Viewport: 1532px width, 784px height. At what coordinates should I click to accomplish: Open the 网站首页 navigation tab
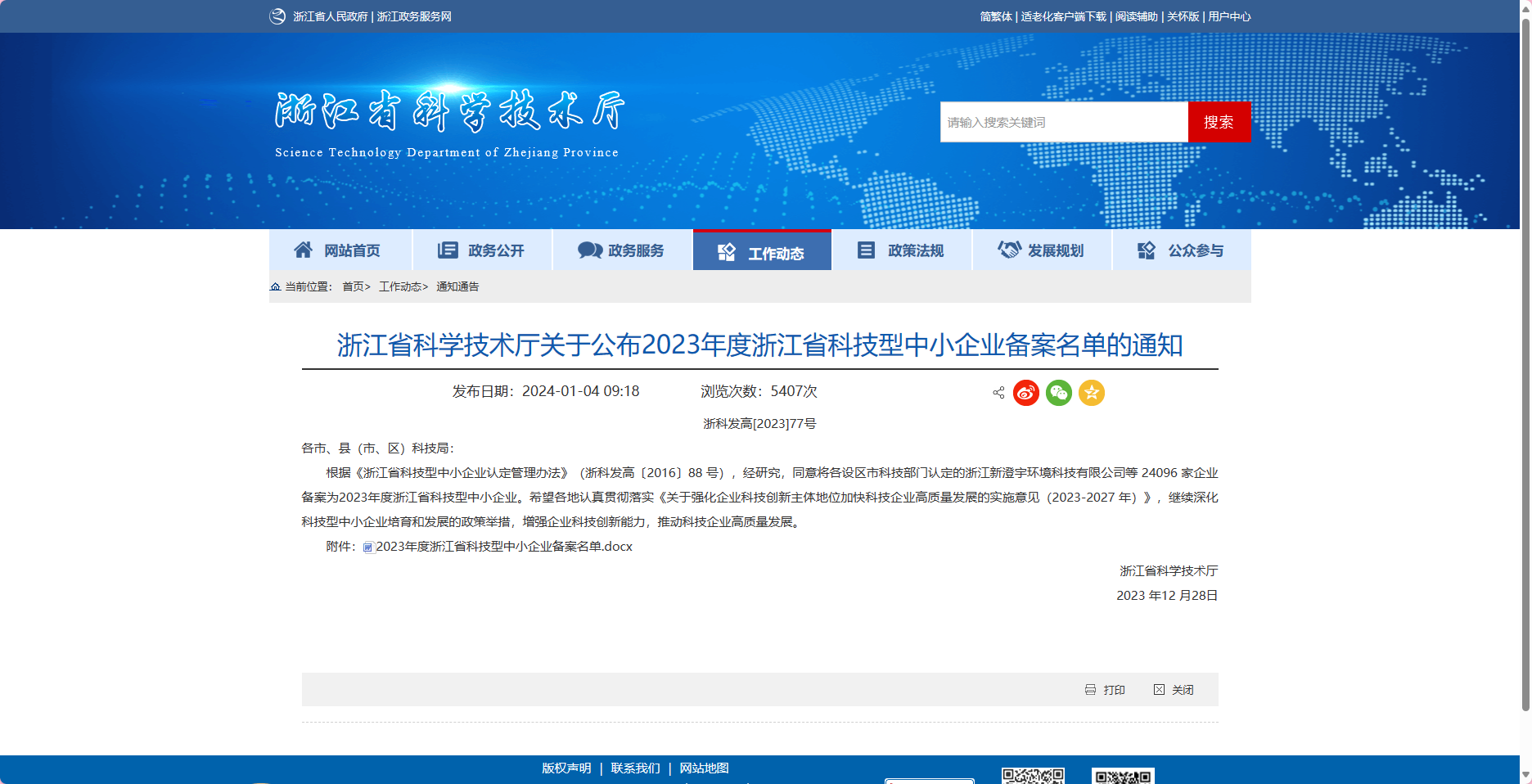(340, 250)
